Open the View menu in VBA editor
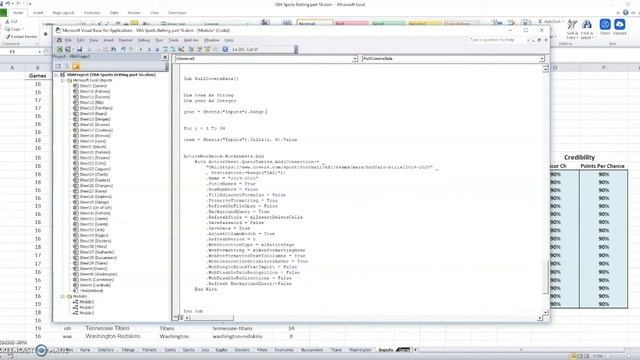This screenshot has width=640, height=360. point(94,40)
